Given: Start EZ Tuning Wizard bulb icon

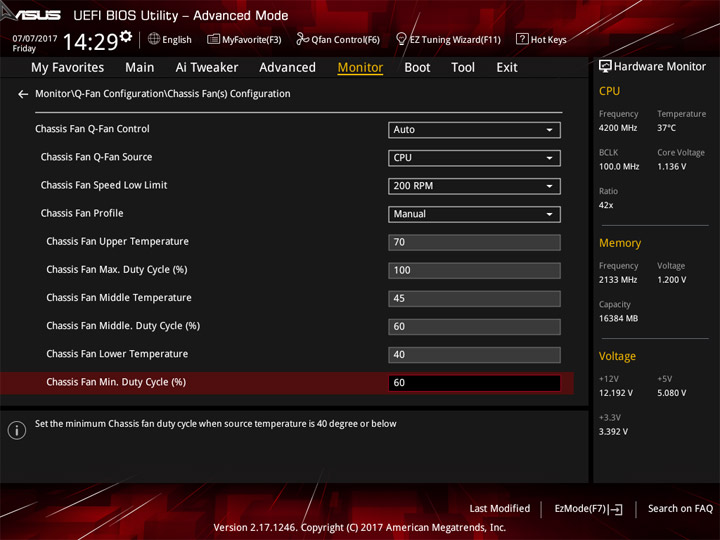Looking at the screenshot, I should coord(401,39).
